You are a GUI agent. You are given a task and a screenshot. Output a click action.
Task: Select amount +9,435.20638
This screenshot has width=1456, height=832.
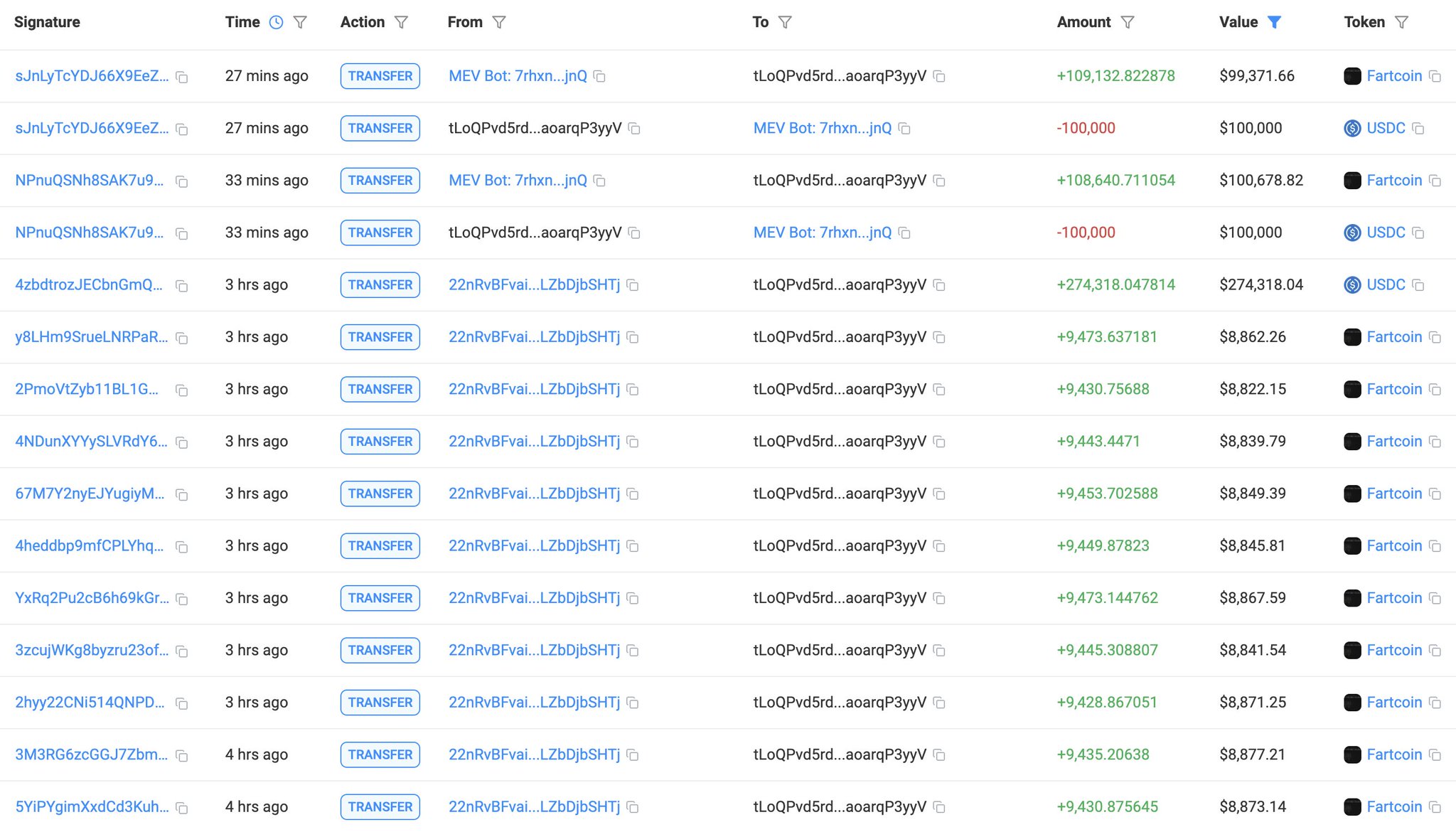coord(1103,754)
